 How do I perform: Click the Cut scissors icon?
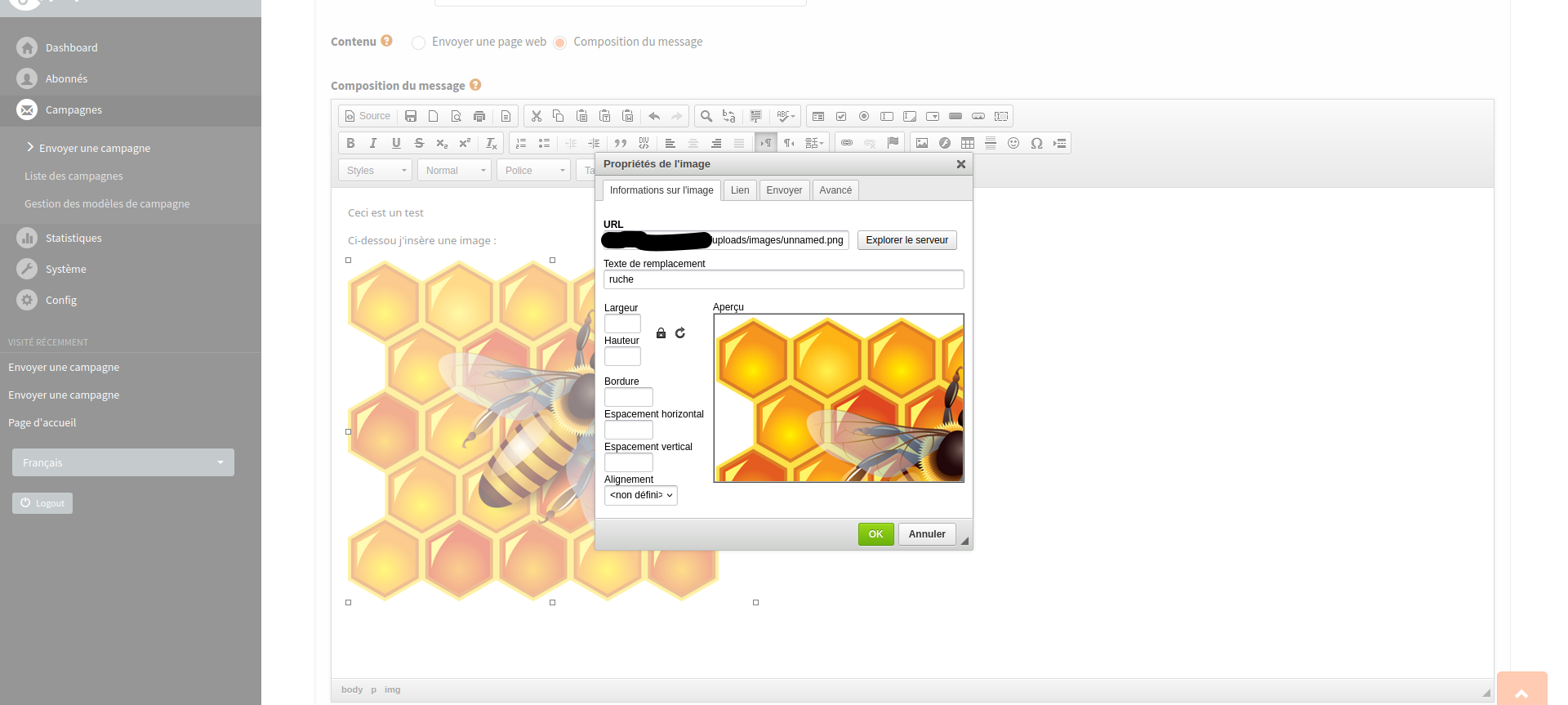[x=537, y=116]
